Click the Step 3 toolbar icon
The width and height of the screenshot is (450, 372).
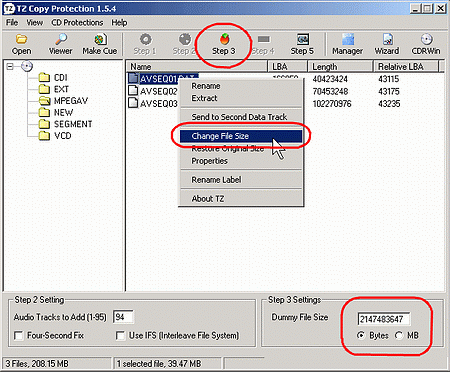click(x=224, y=39)
